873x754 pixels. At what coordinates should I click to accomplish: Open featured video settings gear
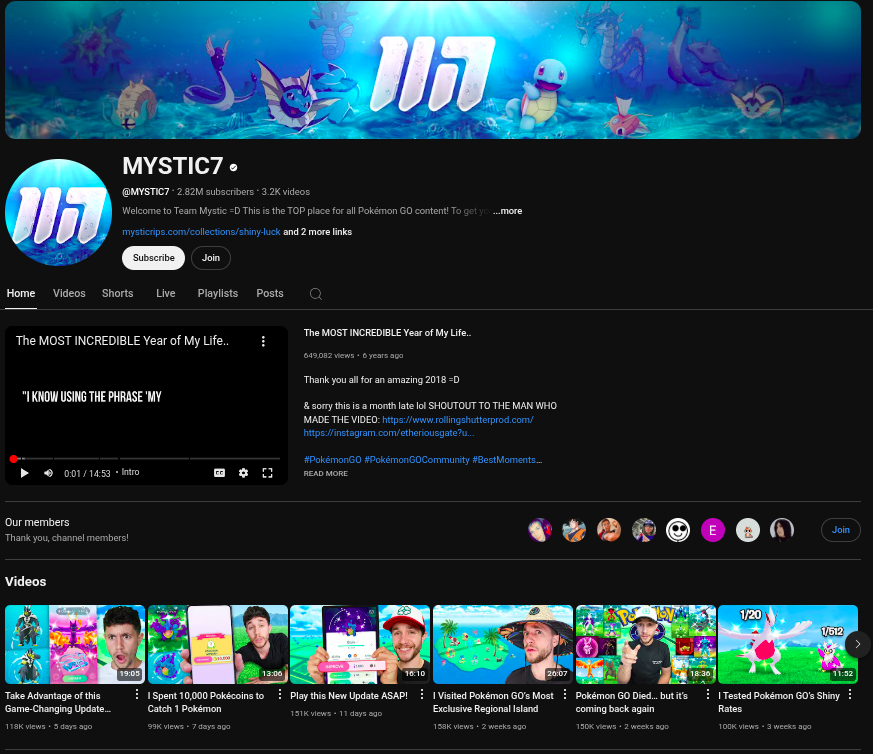click(x=243, y=473)
